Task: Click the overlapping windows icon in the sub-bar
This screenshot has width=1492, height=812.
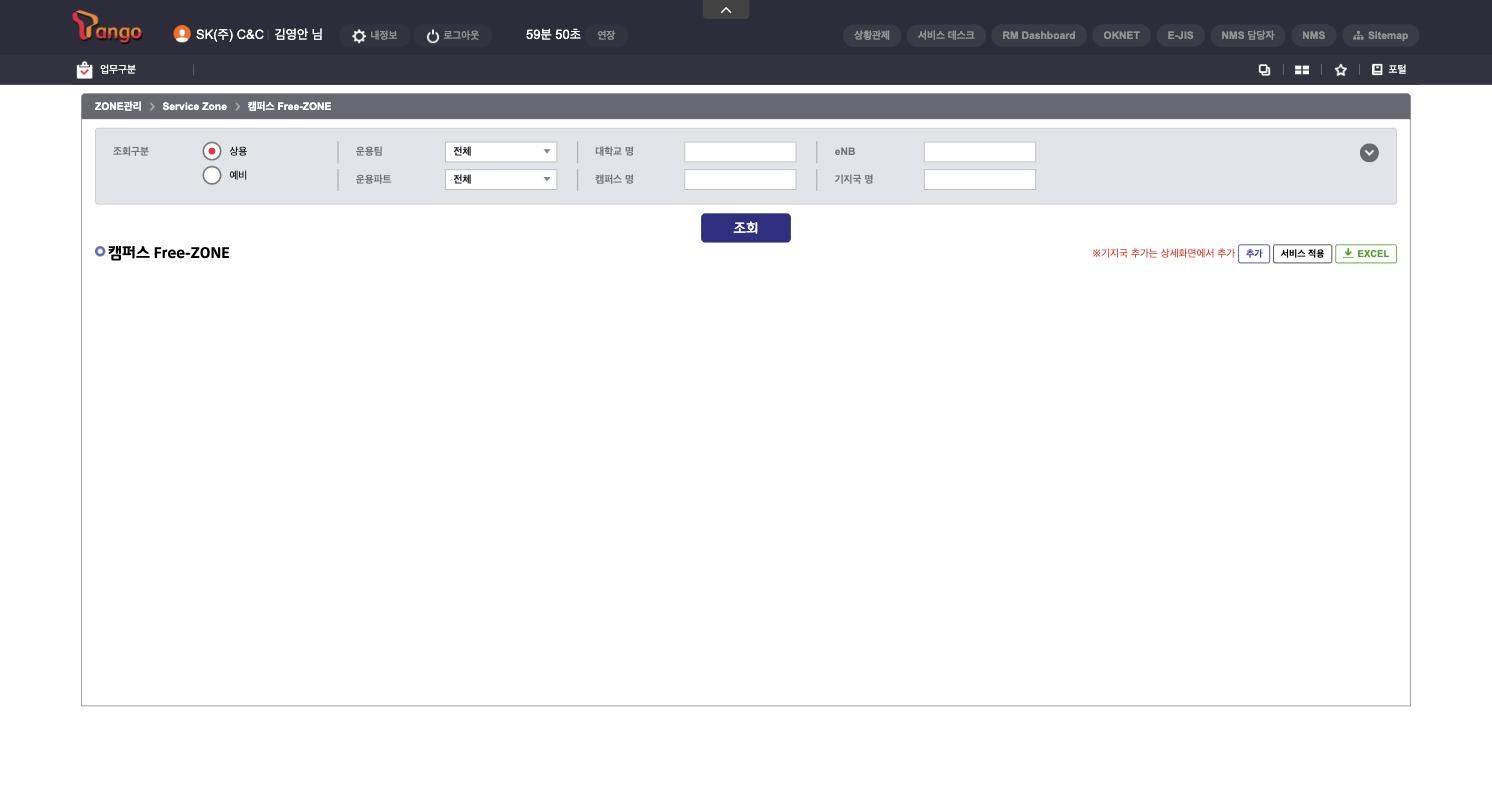Action: click(x=1264, y=70)
